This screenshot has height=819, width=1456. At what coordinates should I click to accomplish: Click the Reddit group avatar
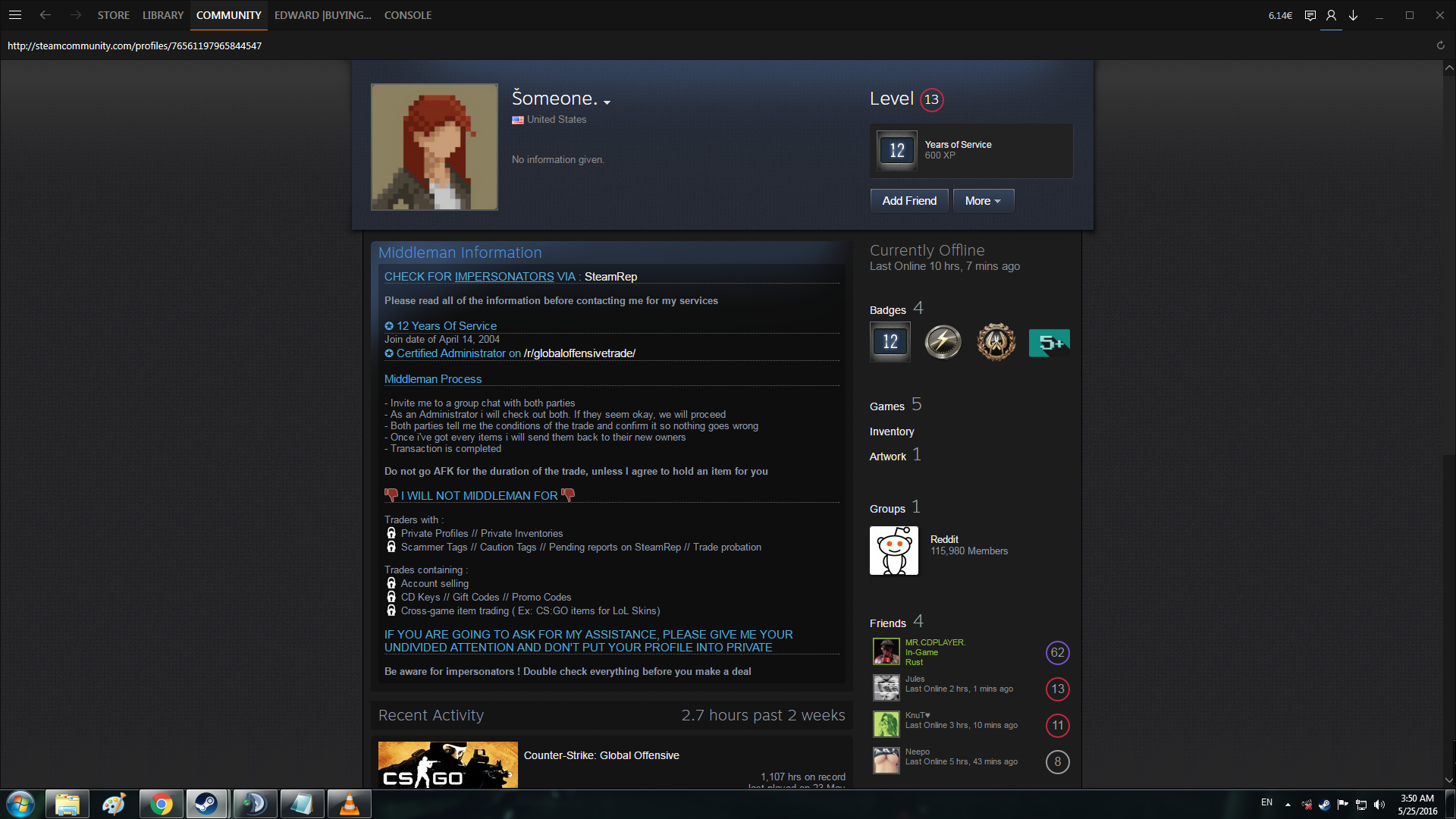[x=893, y=551]
